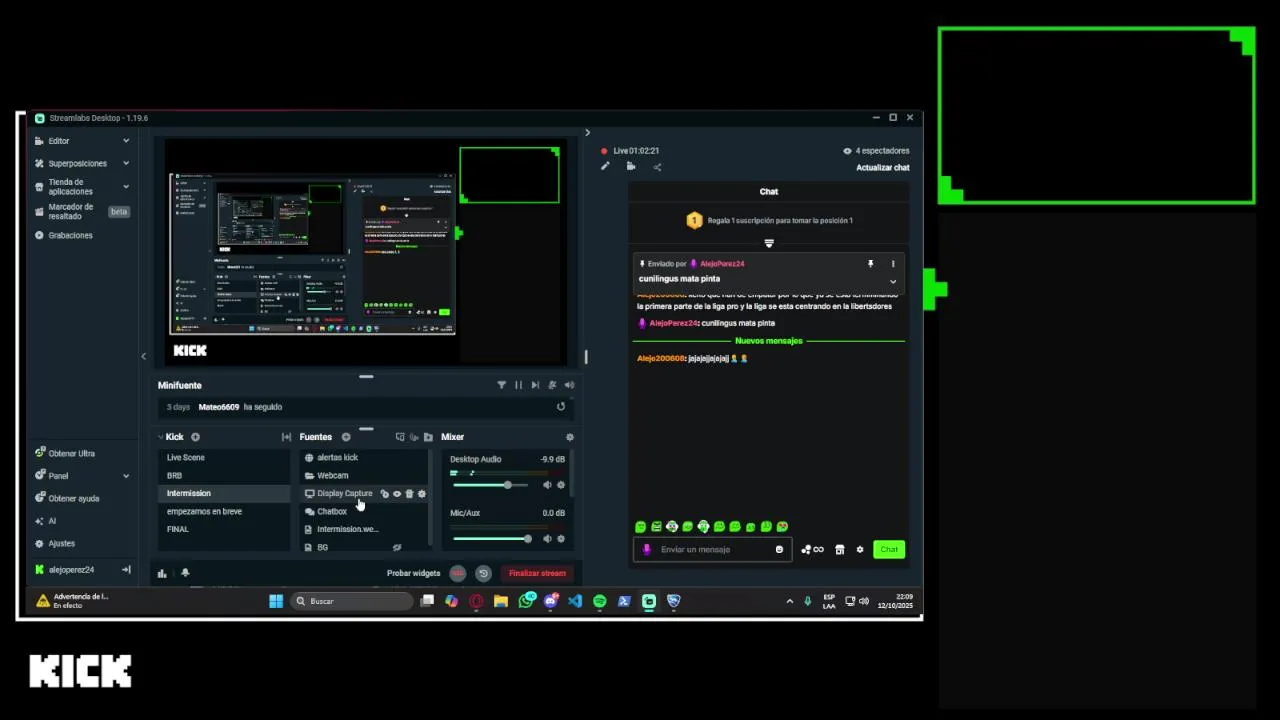1280x720 pixels.
Task: Expand the Panel chevron
Action: pyautogui.click(x=126, y=476)
